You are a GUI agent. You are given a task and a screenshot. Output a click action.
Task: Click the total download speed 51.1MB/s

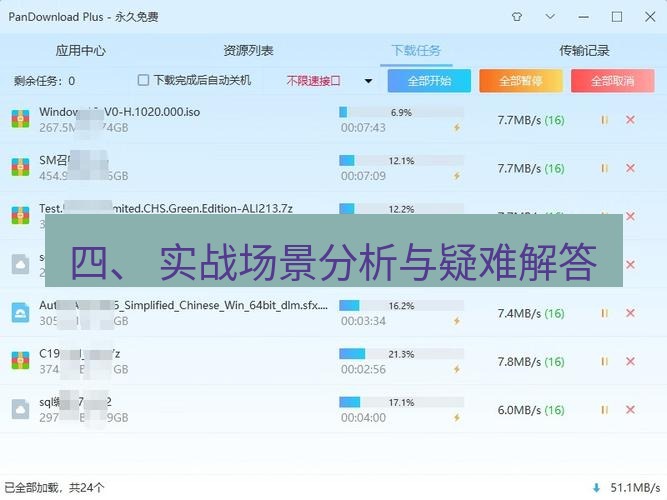point(635,487)
